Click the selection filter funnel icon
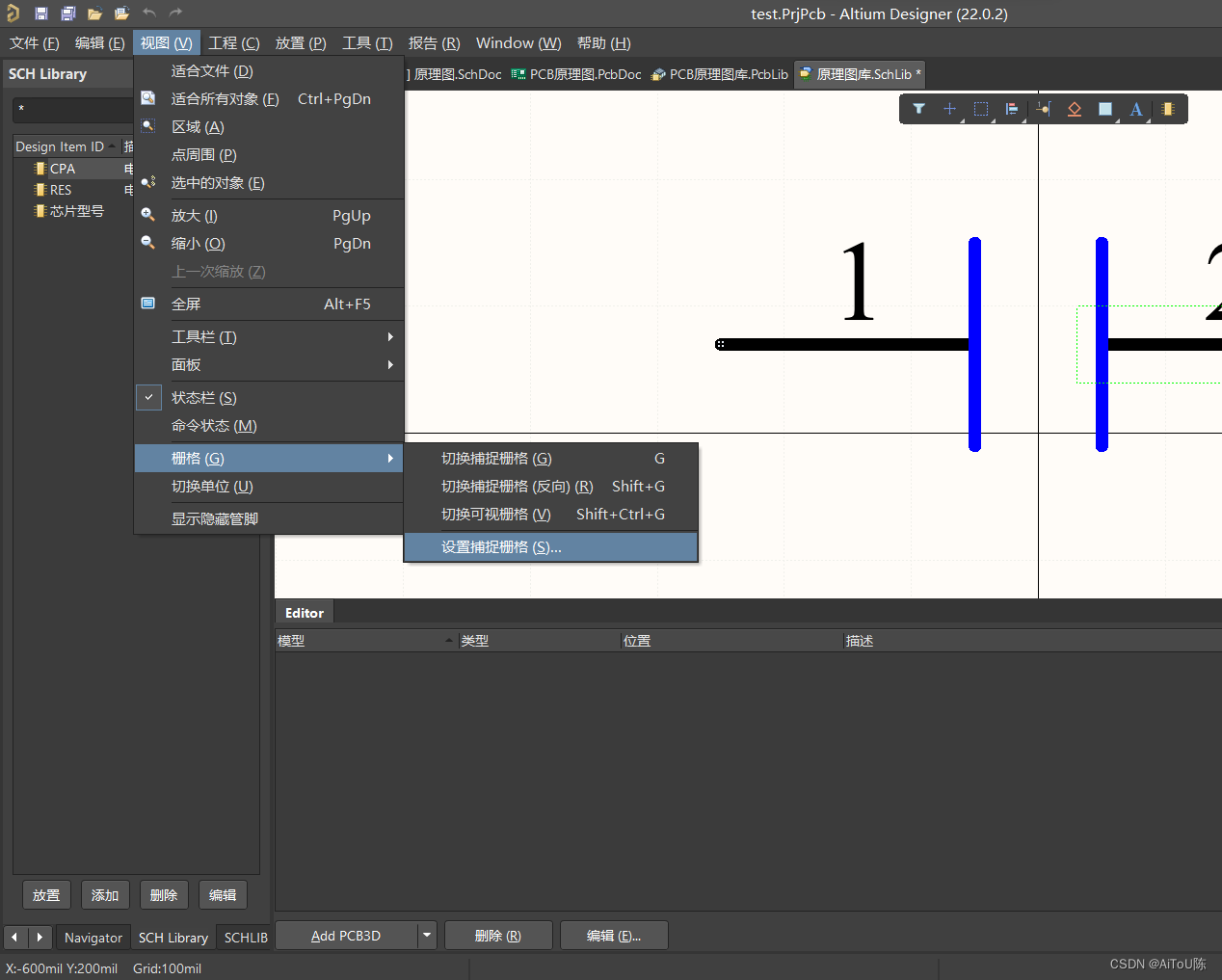This screenshot has height=980, width=1222. click(x=918, y=109)
